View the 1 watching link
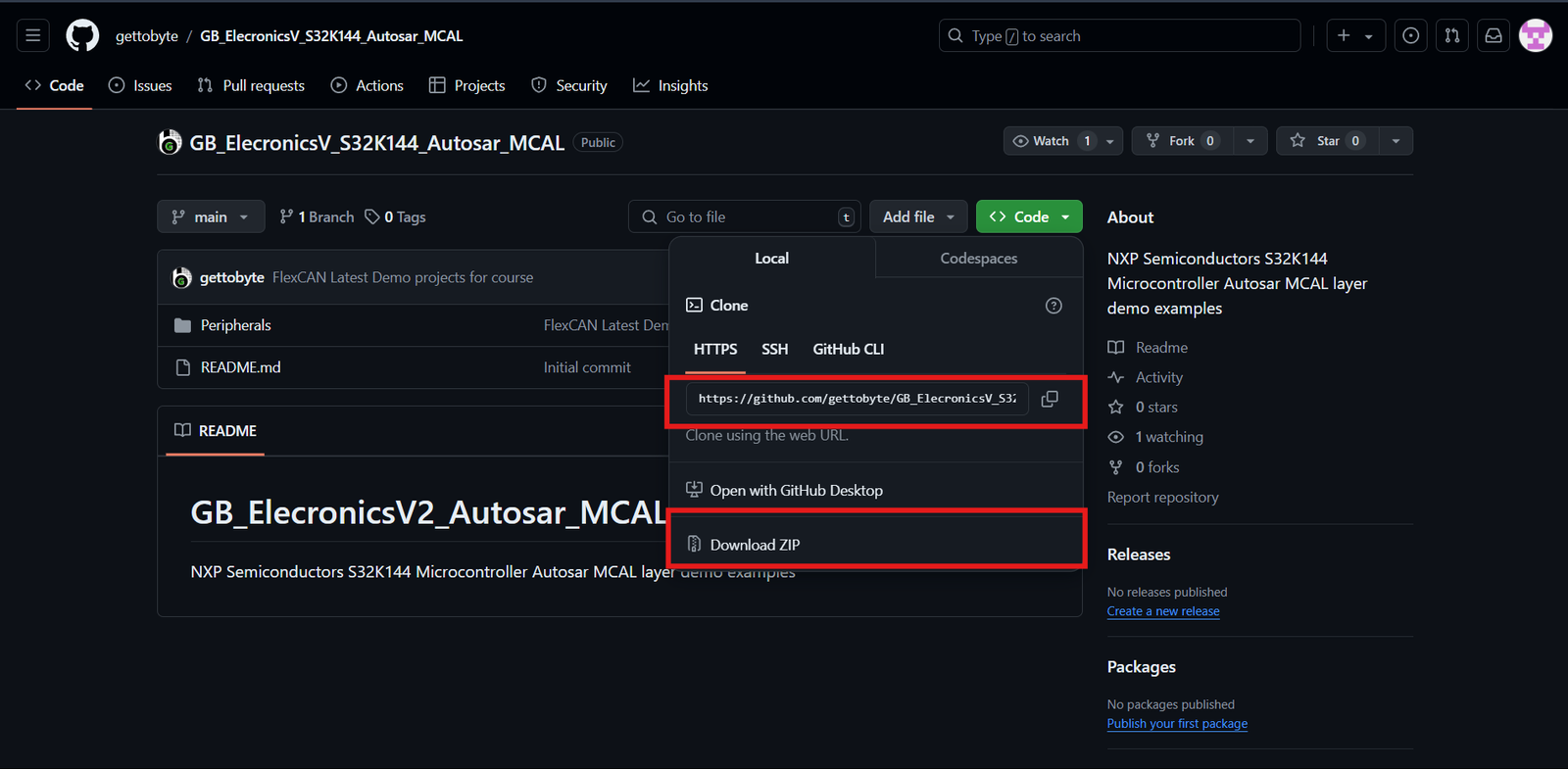Screen dimensions: 1568x769 coord(1155,437)
